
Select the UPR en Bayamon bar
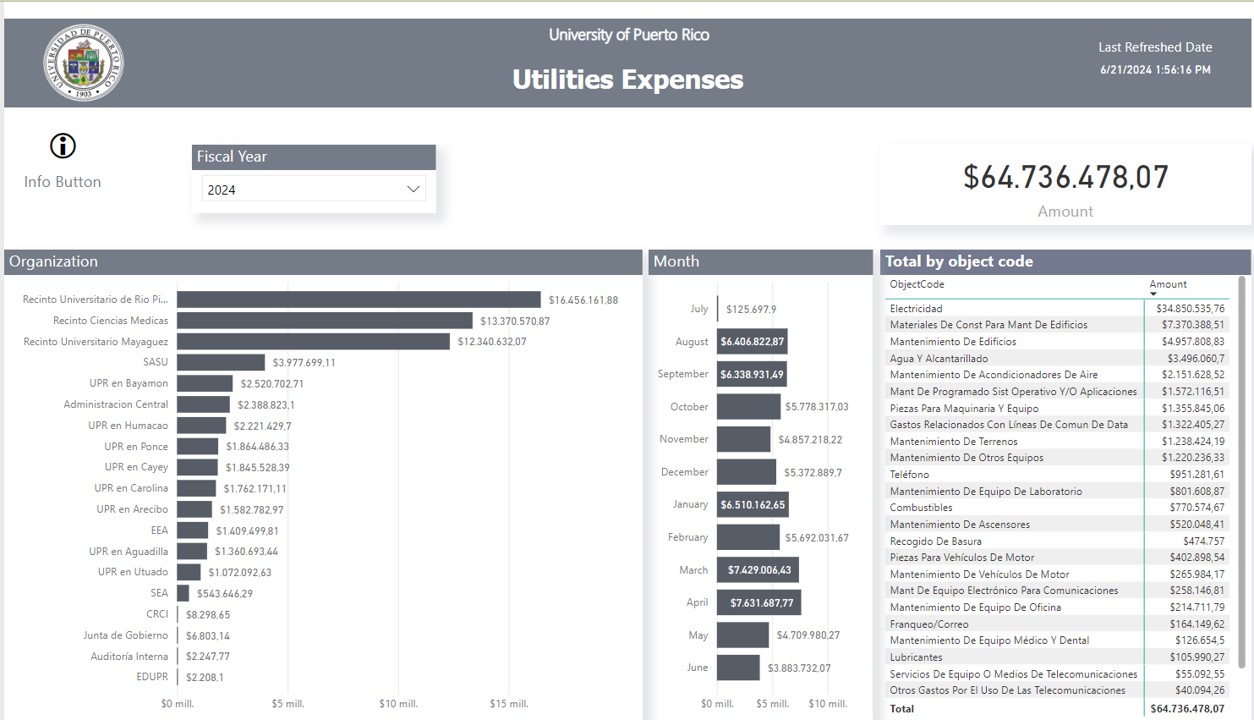coord(204,384)
